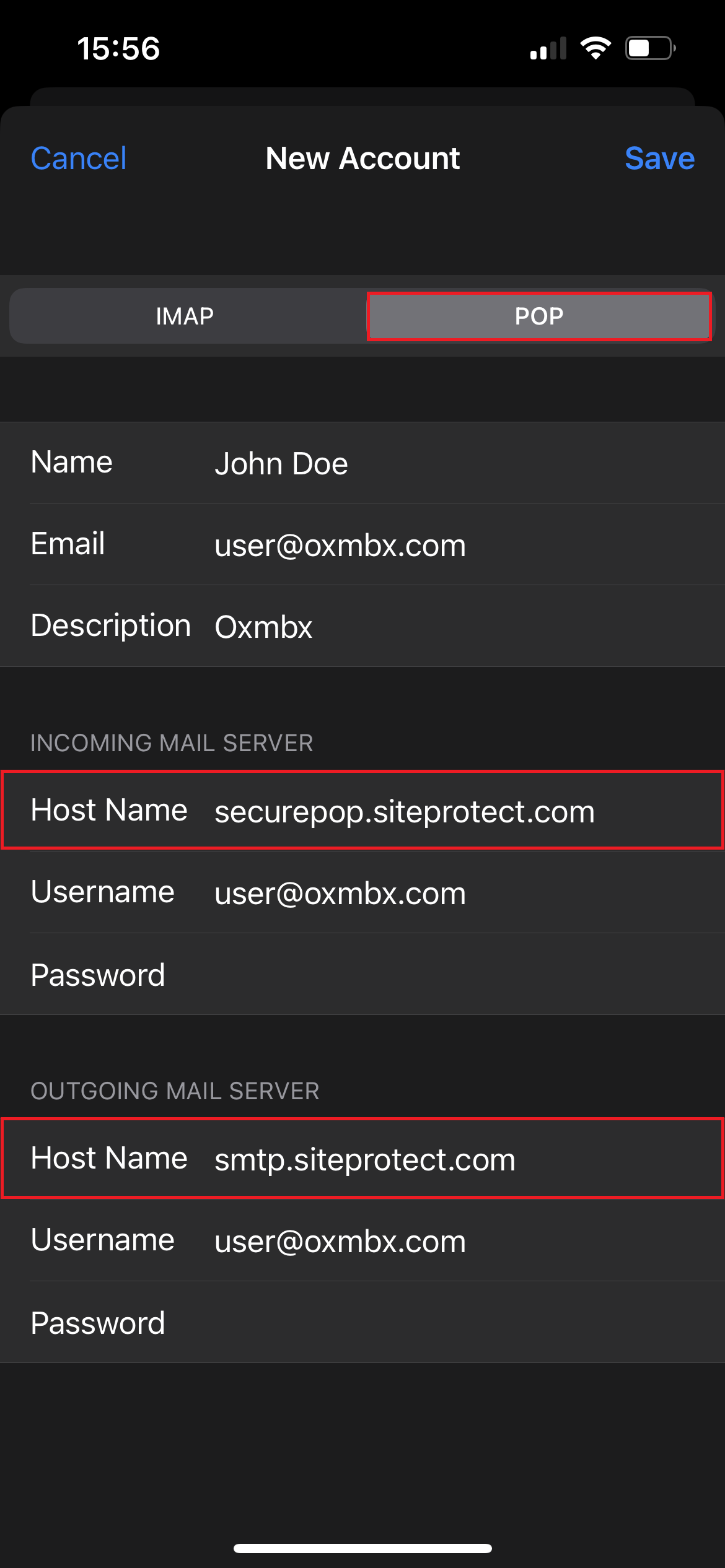725x1568 pixels.
Task: Tap the New Account title
Action: click(362, 159)
